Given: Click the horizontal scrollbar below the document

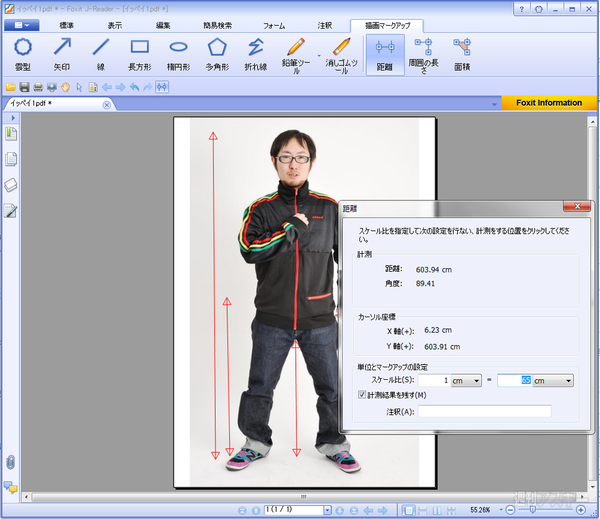Looking at the screenshot, I should click(x=303, y=497).
